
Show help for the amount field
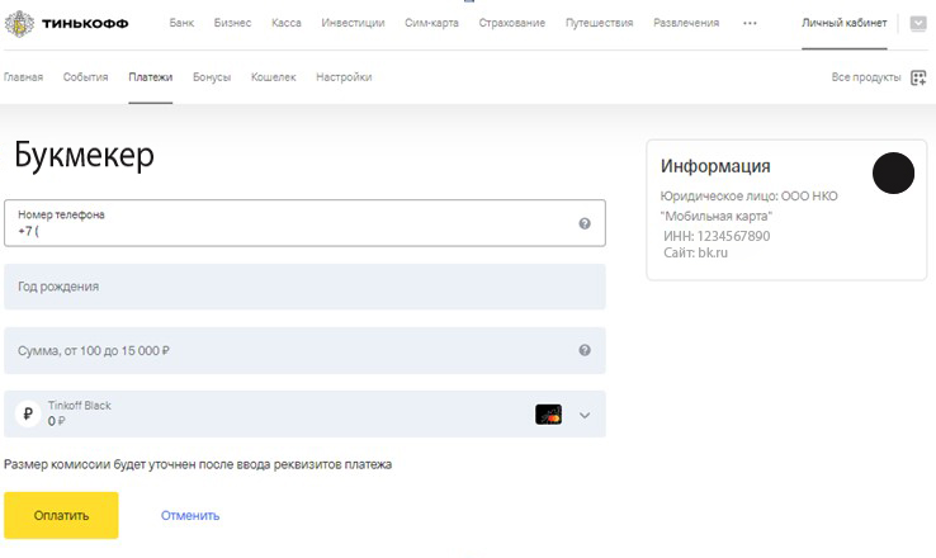tap(584, 350)
